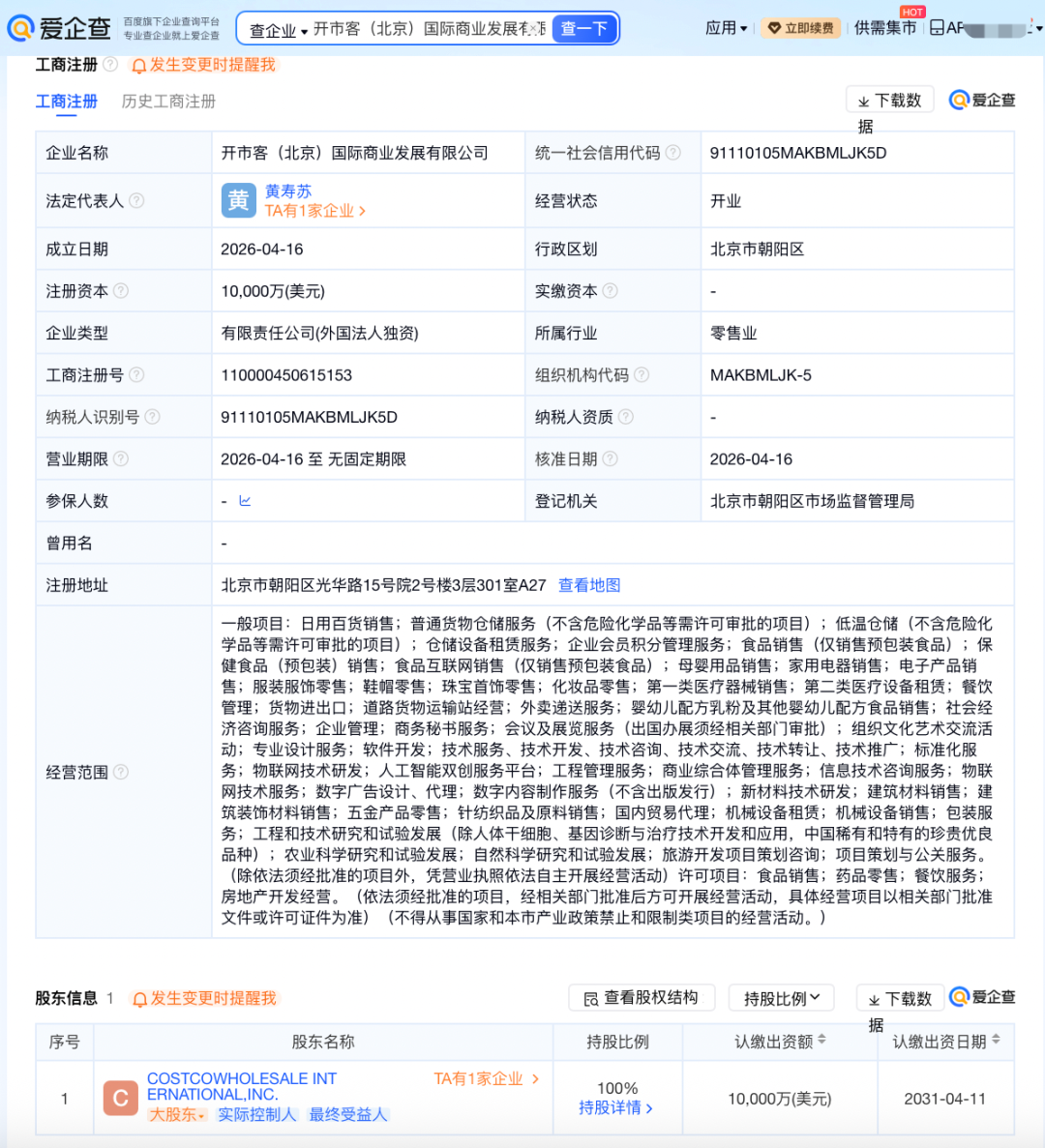Click the 黄 legal representative avatar
1045x1148 pixels.
tap(238, 200)
